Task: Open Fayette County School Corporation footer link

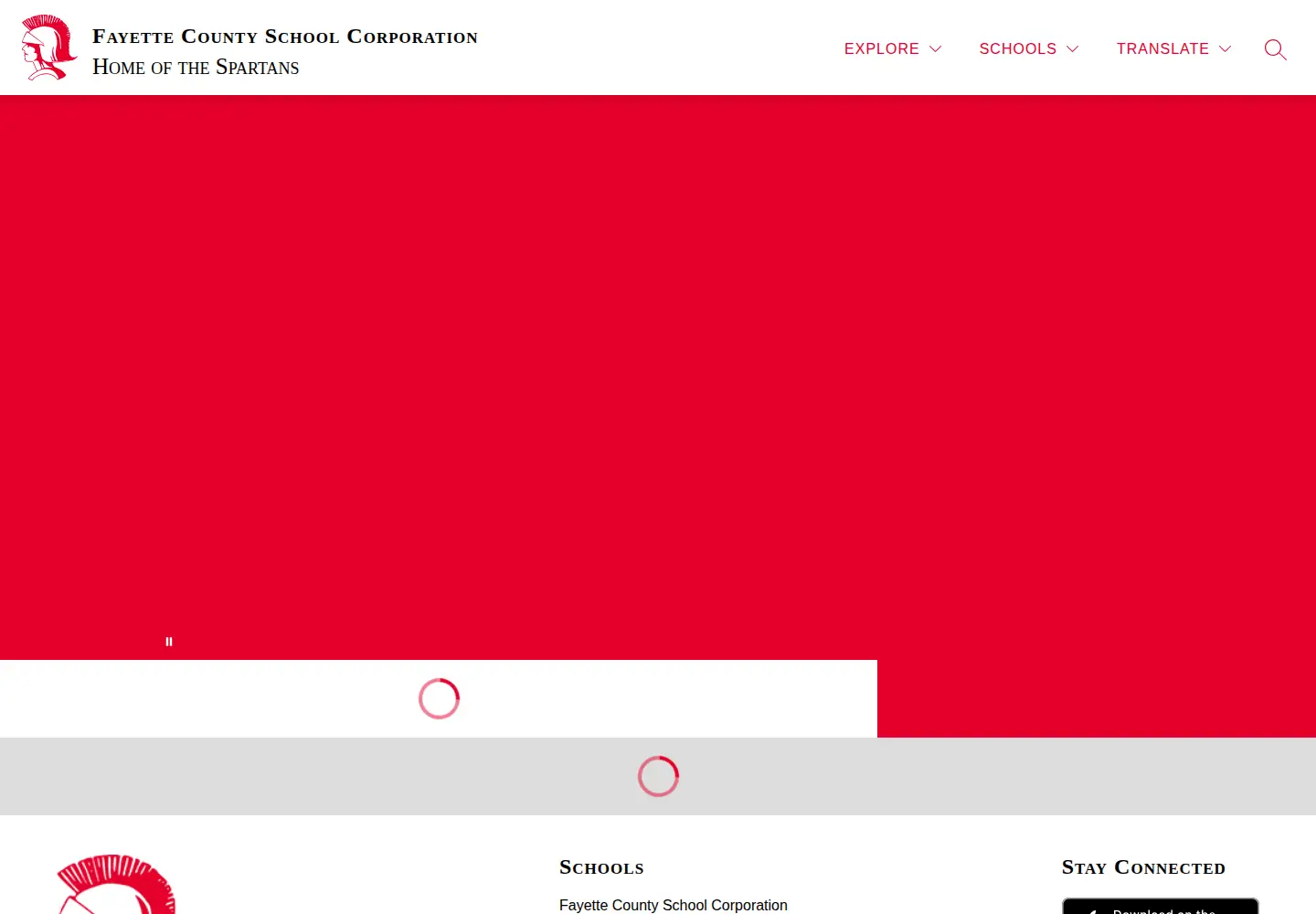Action: tap(674, 905)
